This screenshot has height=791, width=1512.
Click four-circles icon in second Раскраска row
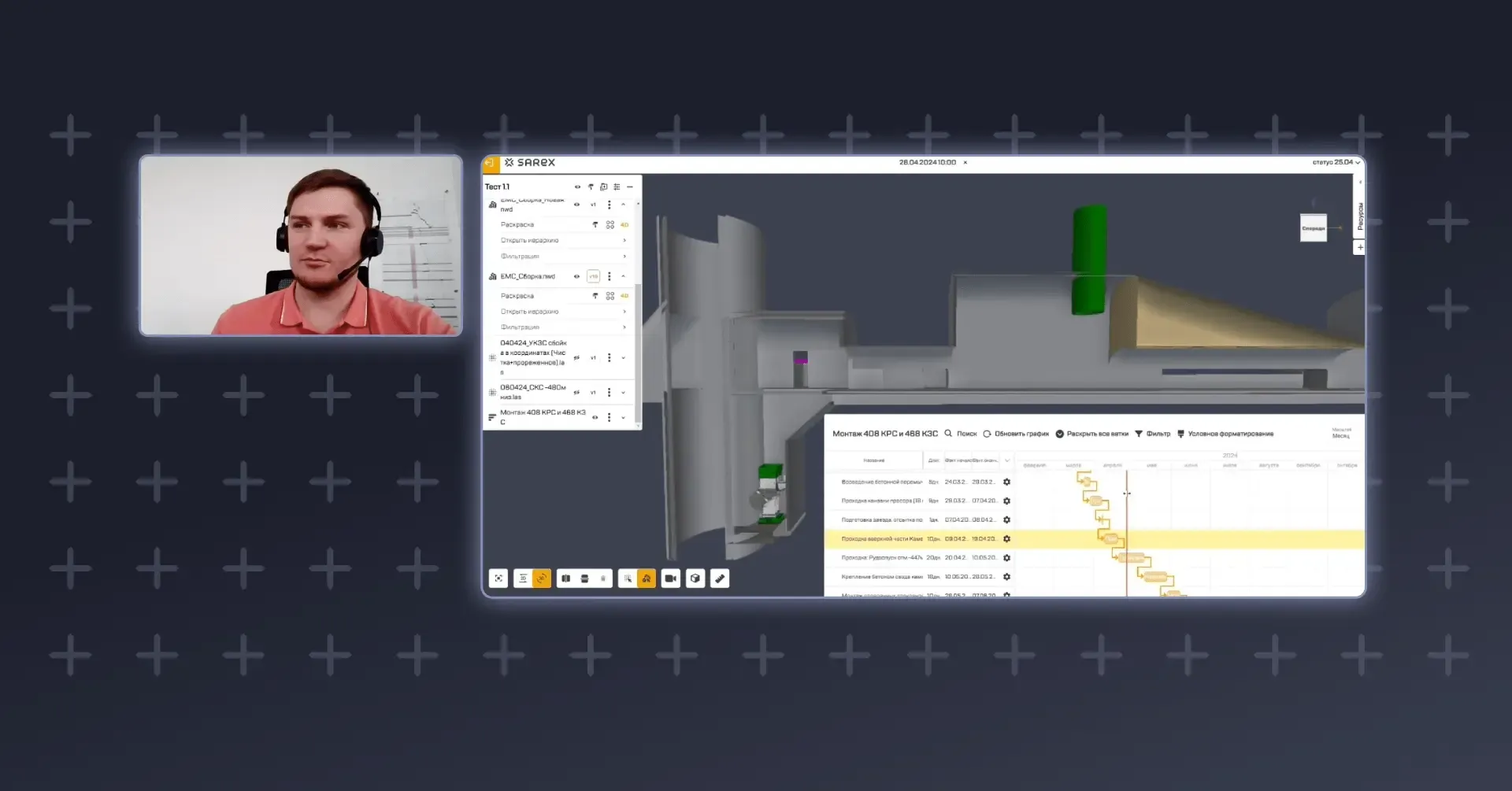tap(610, 296)
